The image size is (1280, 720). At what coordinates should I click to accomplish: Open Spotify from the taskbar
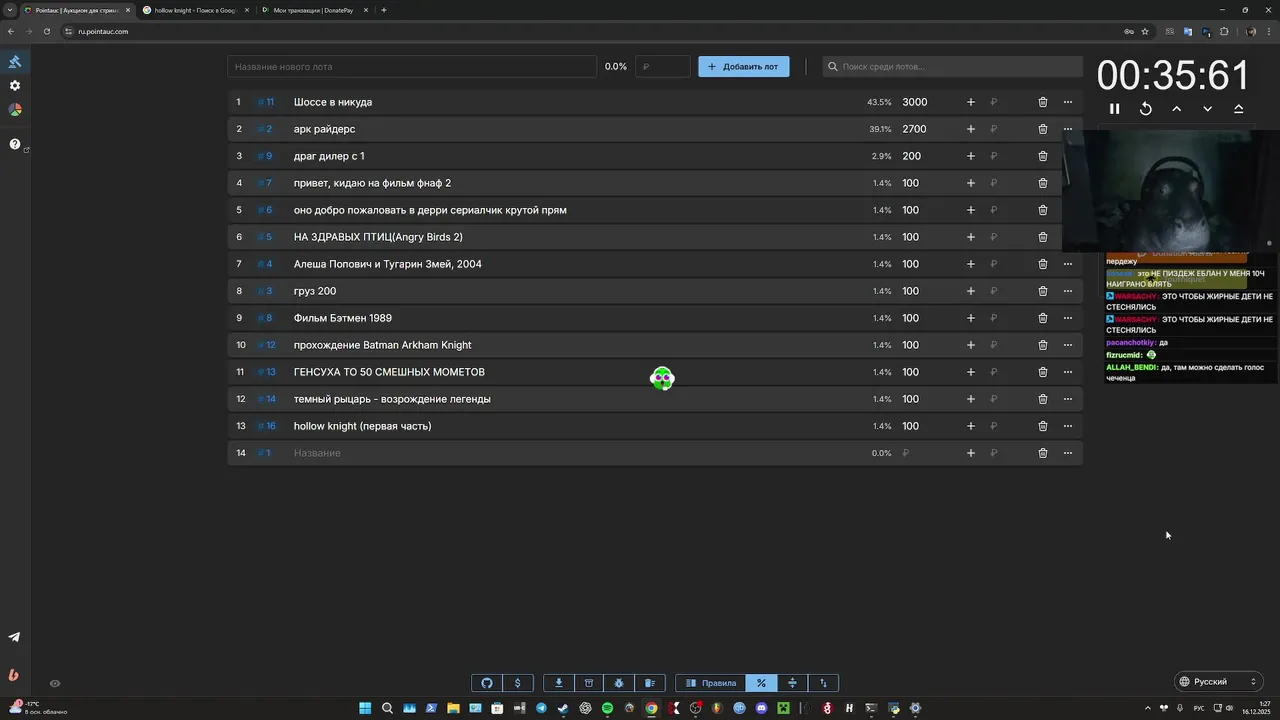607,708
